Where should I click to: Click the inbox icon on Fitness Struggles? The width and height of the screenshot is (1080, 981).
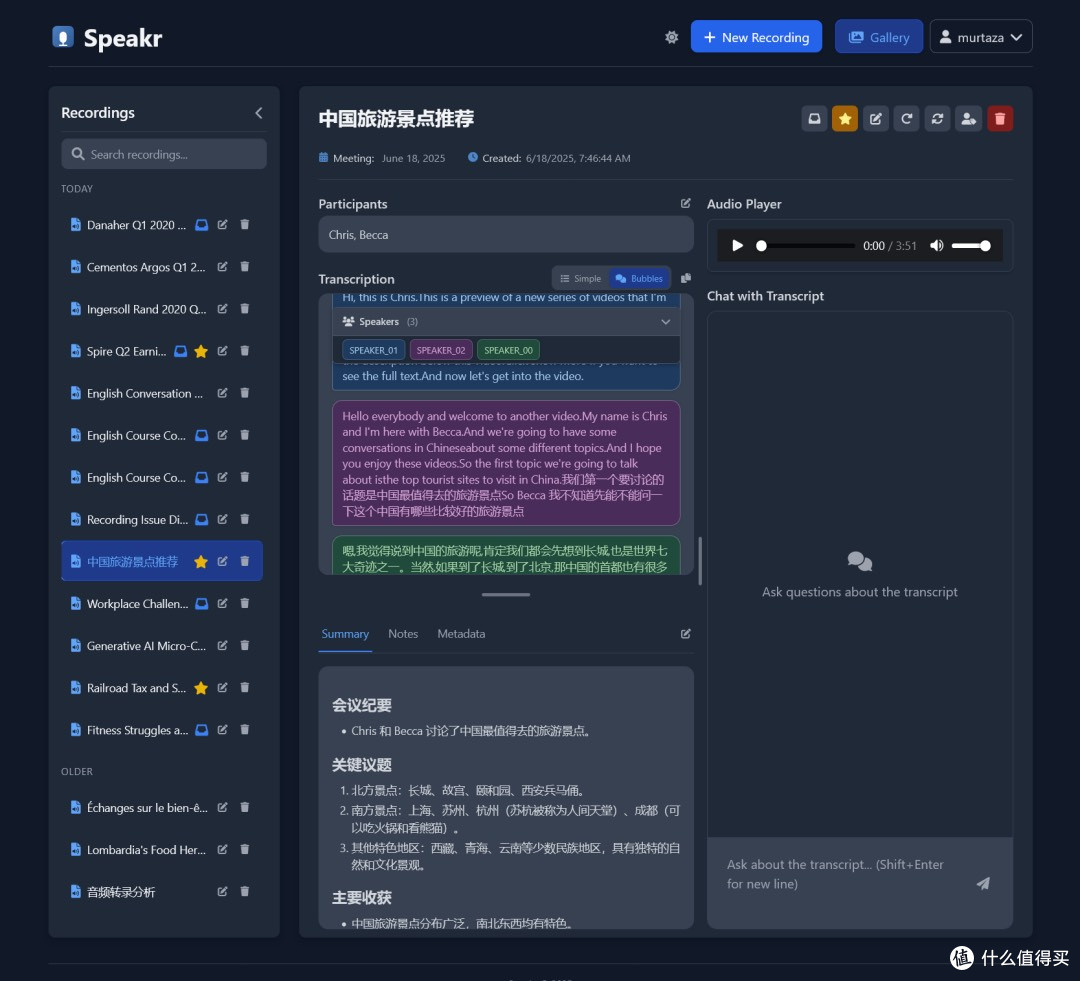[x=201, y=730]
